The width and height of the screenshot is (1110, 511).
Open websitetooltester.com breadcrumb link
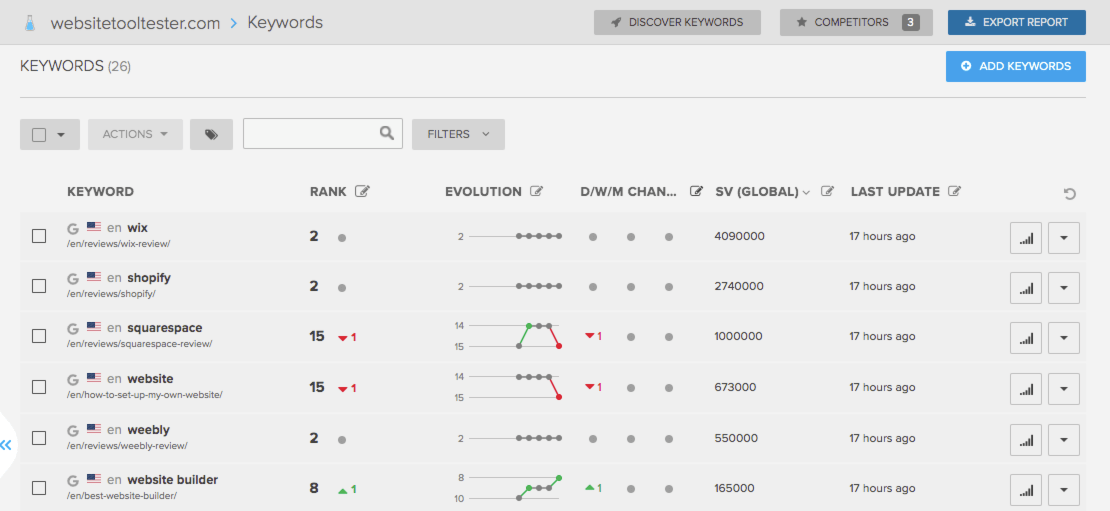pyautogui.click(x=135, y=23)
